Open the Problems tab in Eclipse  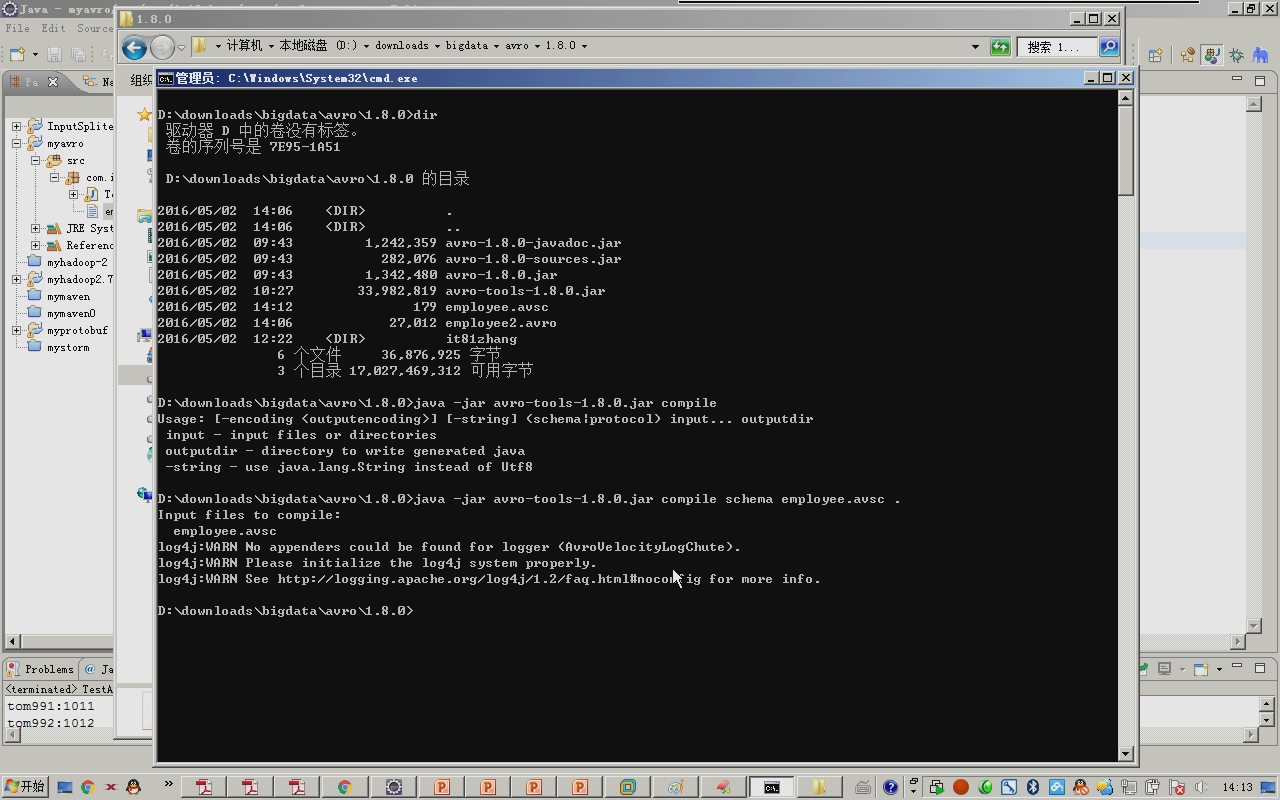point(40,669)
